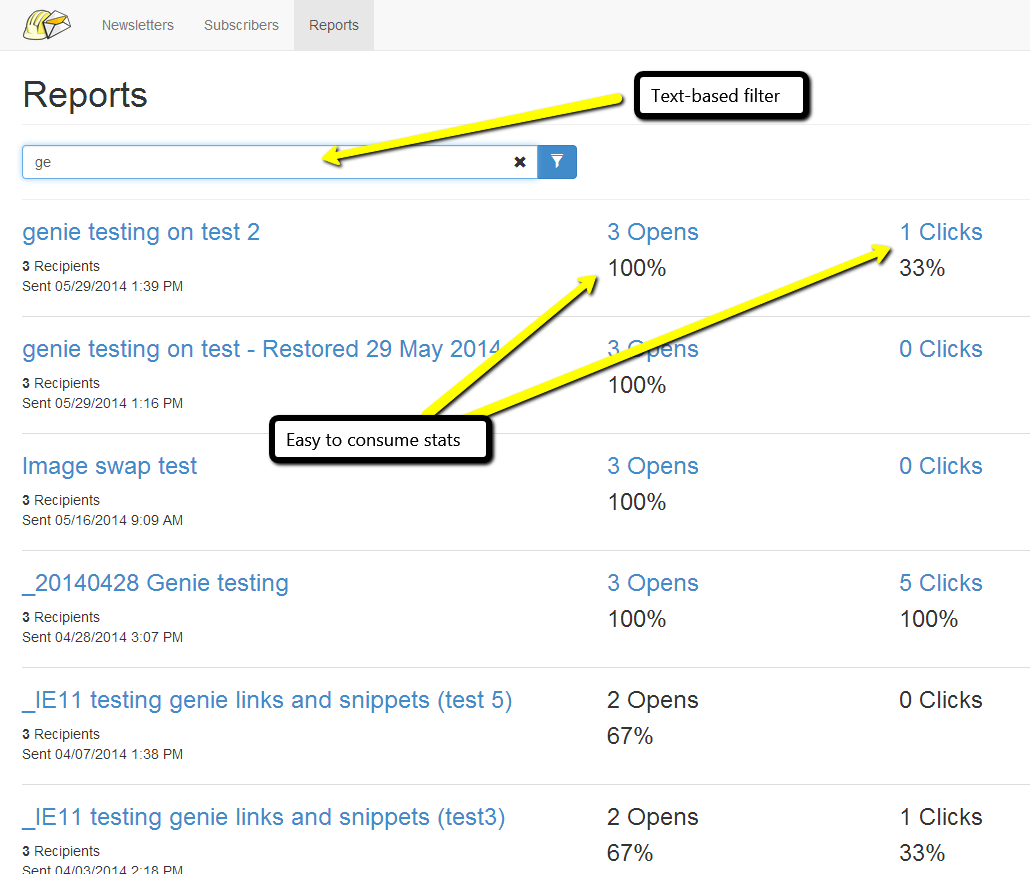View '0 Clicks' for the Restored report
Screen dimensions: 1030x874
click(x=941, y=349)
